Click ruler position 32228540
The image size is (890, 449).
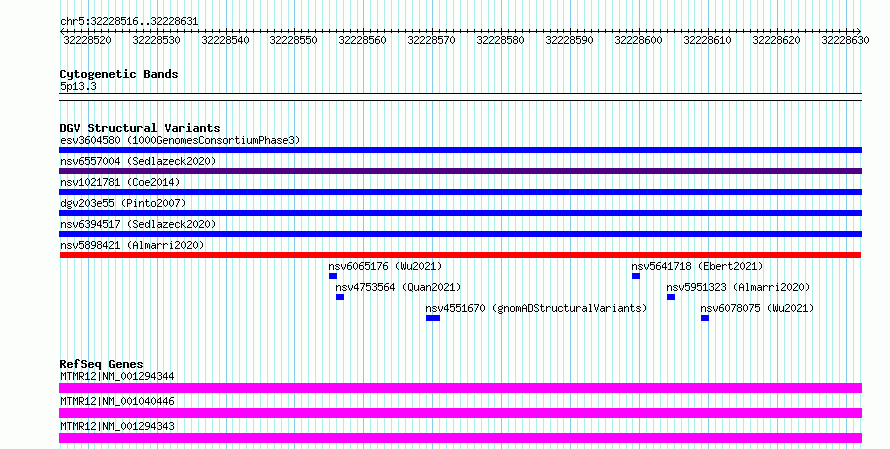tap(225, 40)
